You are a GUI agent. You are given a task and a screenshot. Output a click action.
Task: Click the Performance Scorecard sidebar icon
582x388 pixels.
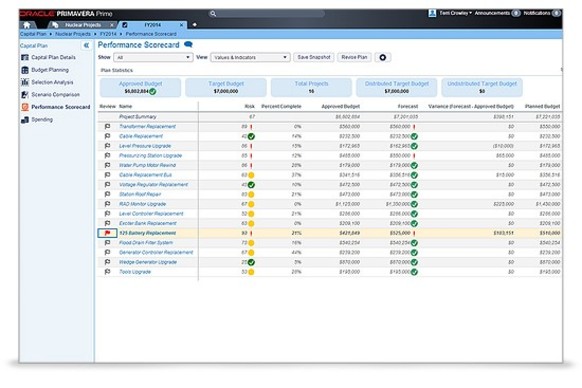25,107
